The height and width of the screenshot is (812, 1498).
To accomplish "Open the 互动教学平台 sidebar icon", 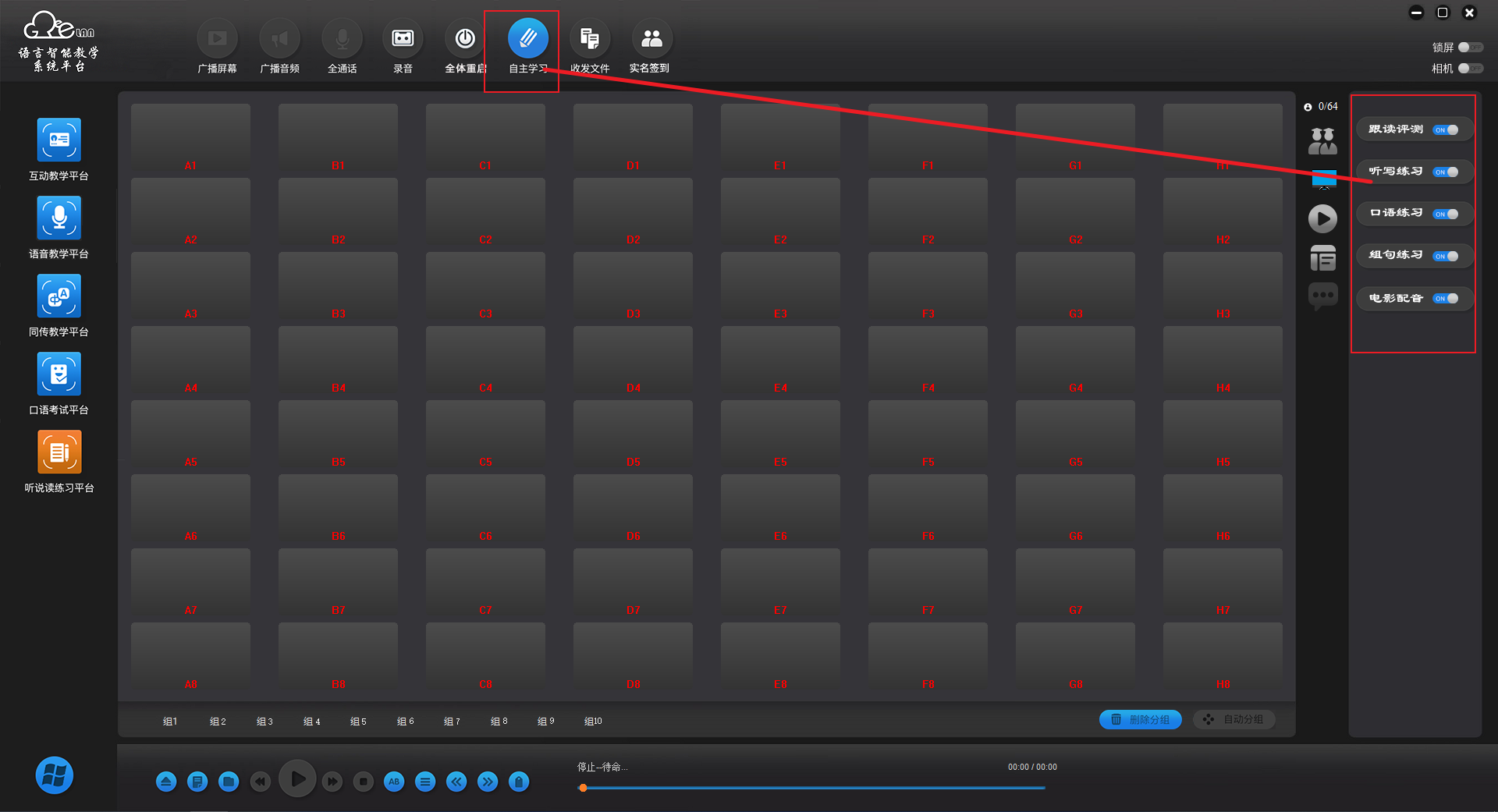I will [59, 140].
